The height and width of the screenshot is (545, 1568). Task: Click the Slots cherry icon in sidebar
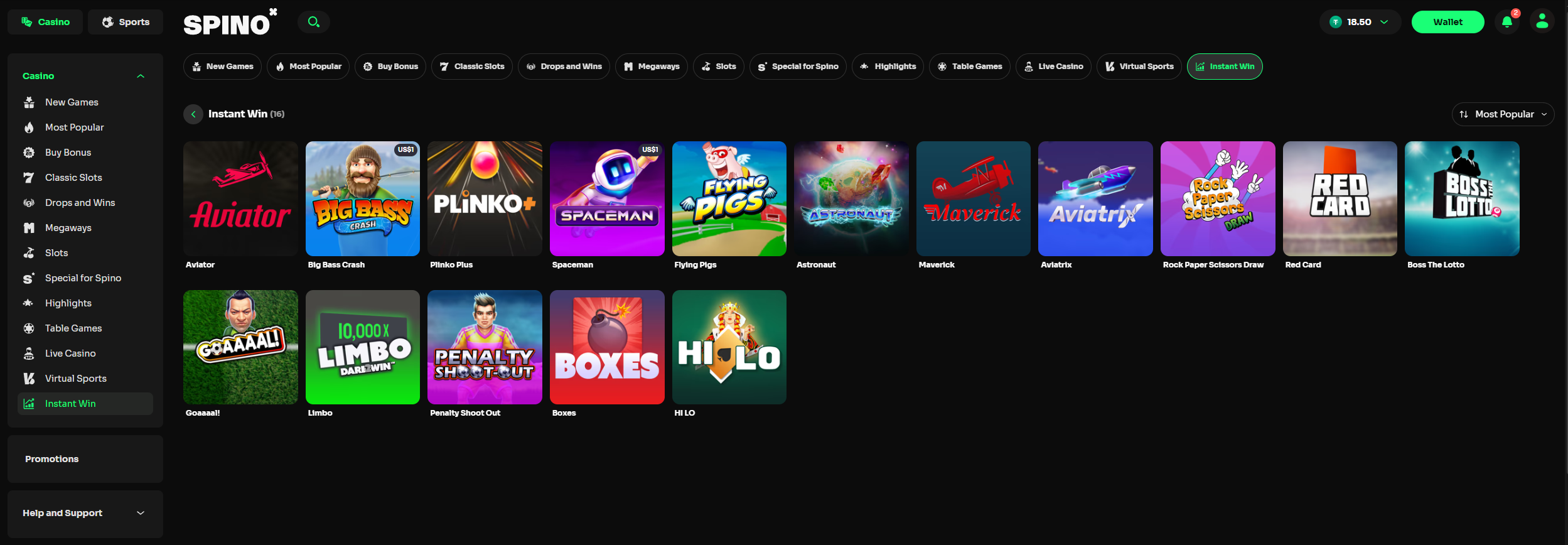pyautogui.click(x=29, y=253)
